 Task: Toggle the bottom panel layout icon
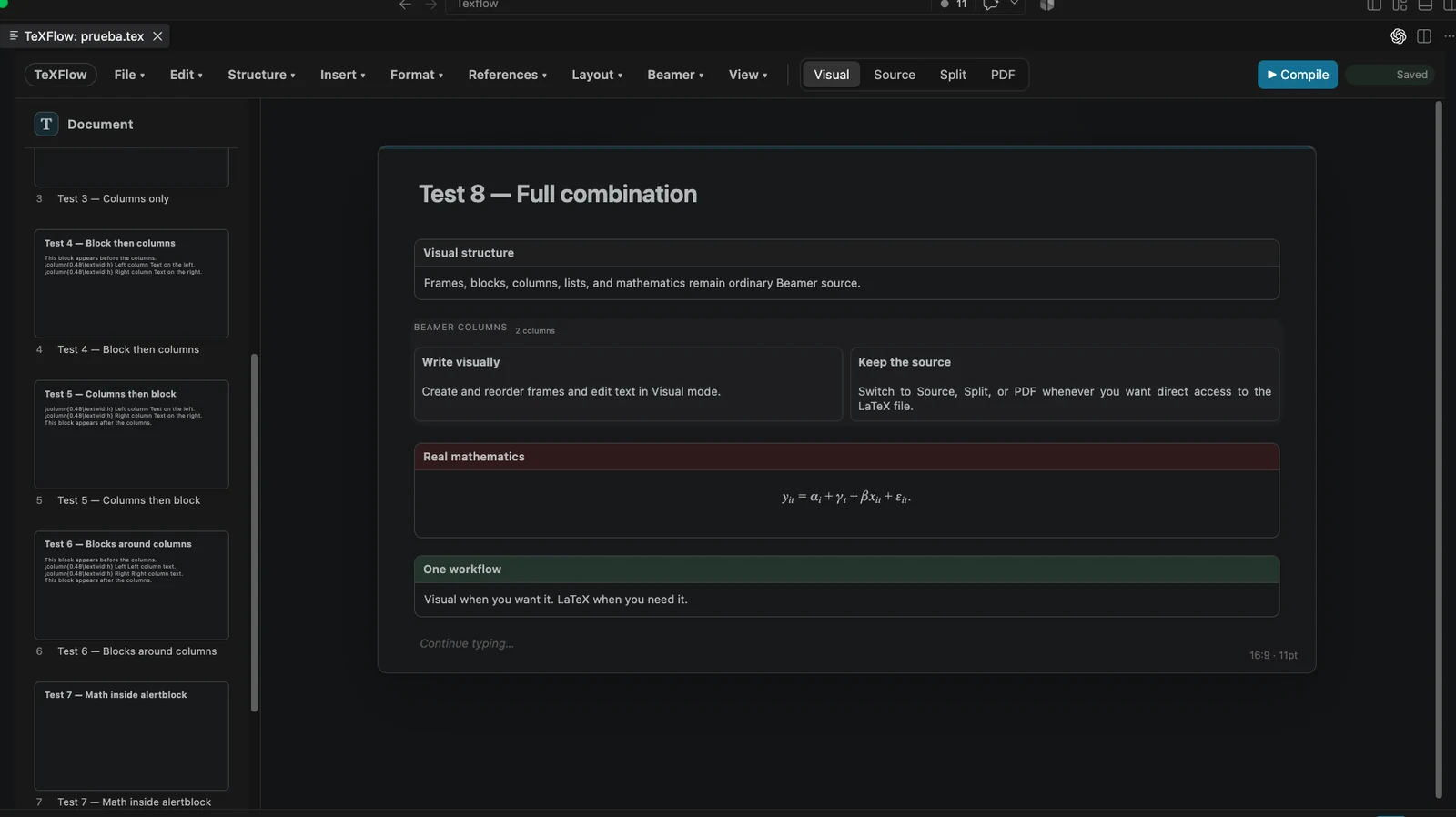1425,5
